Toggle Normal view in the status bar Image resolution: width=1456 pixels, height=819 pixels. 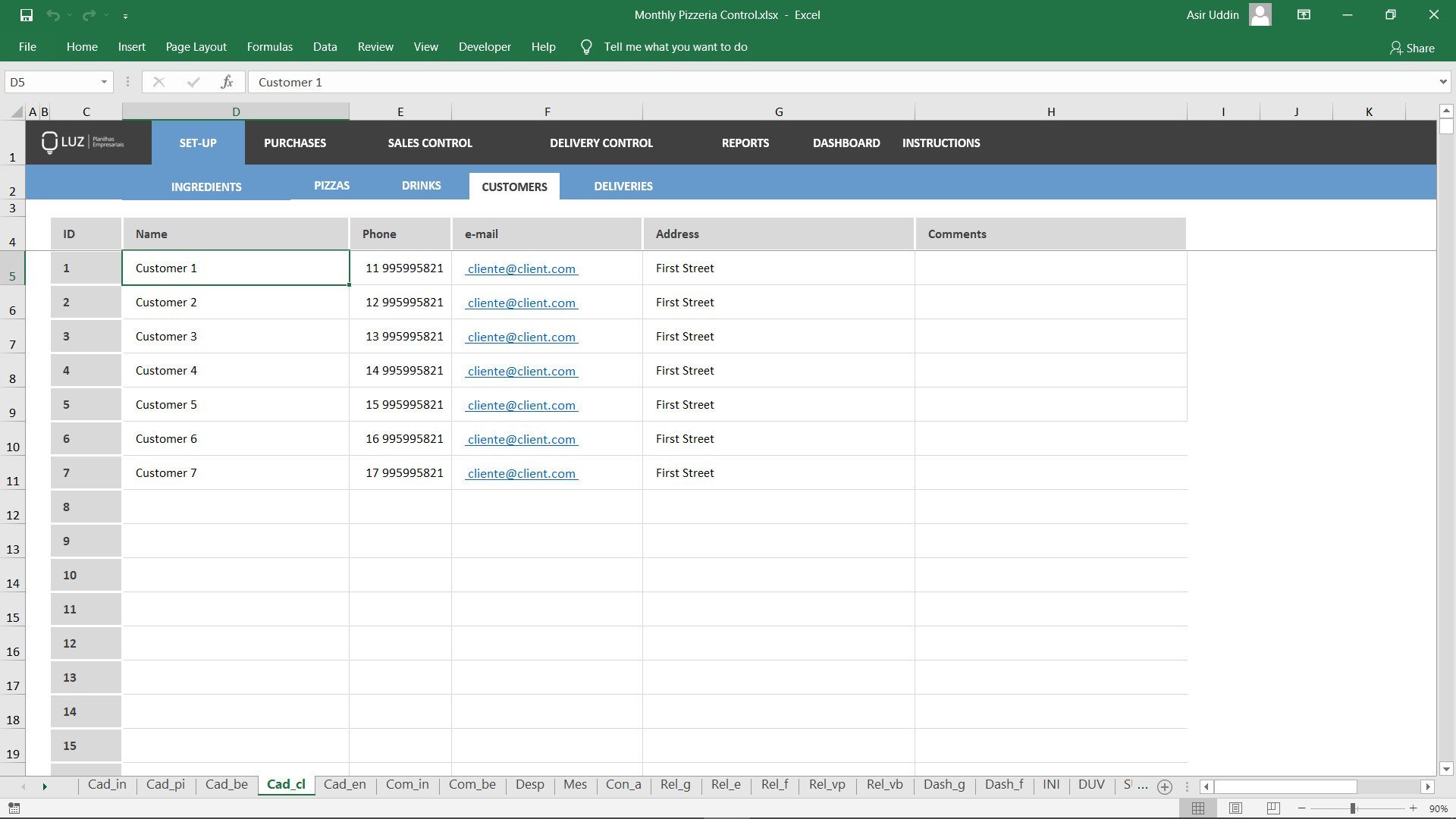(1200, 807)
